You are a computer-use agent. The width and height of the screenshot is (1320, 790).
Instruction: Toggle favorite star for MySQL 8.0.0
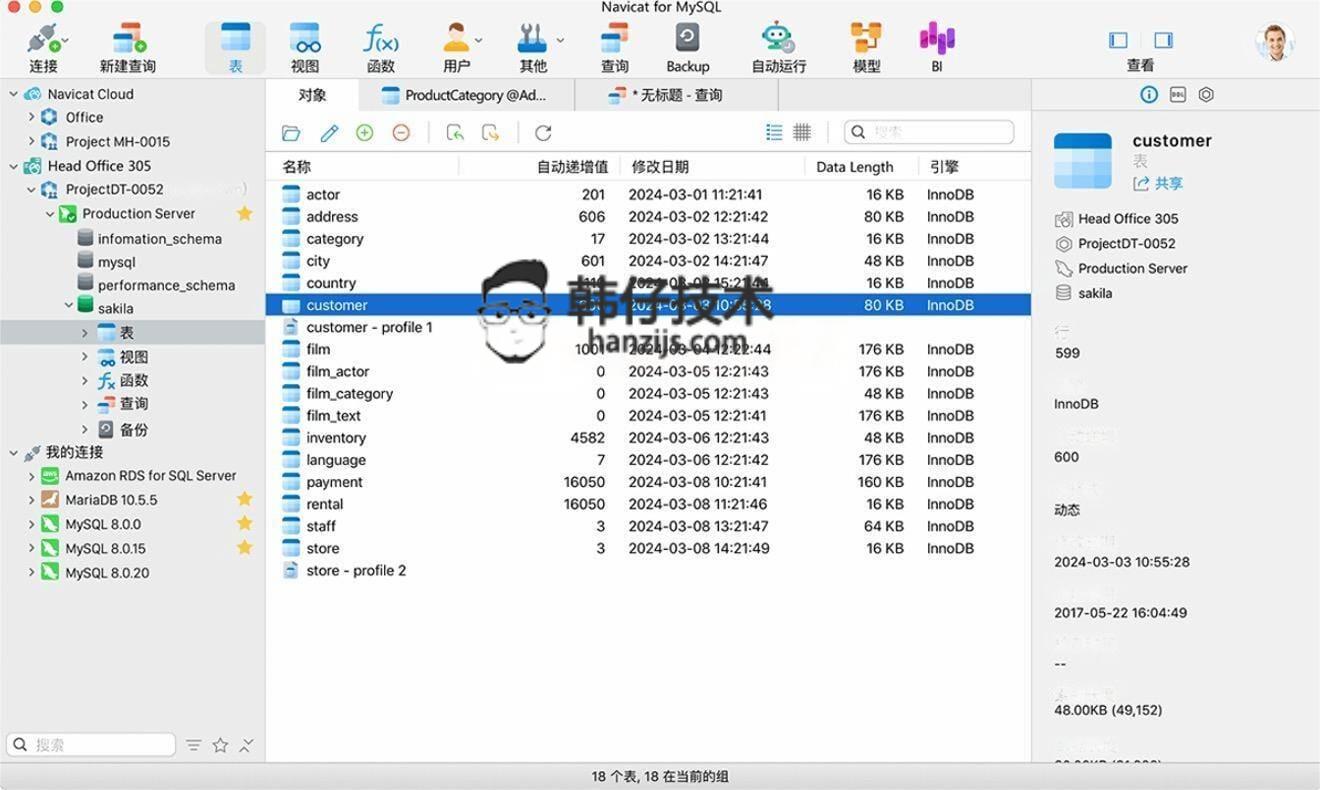coord(244,523)
